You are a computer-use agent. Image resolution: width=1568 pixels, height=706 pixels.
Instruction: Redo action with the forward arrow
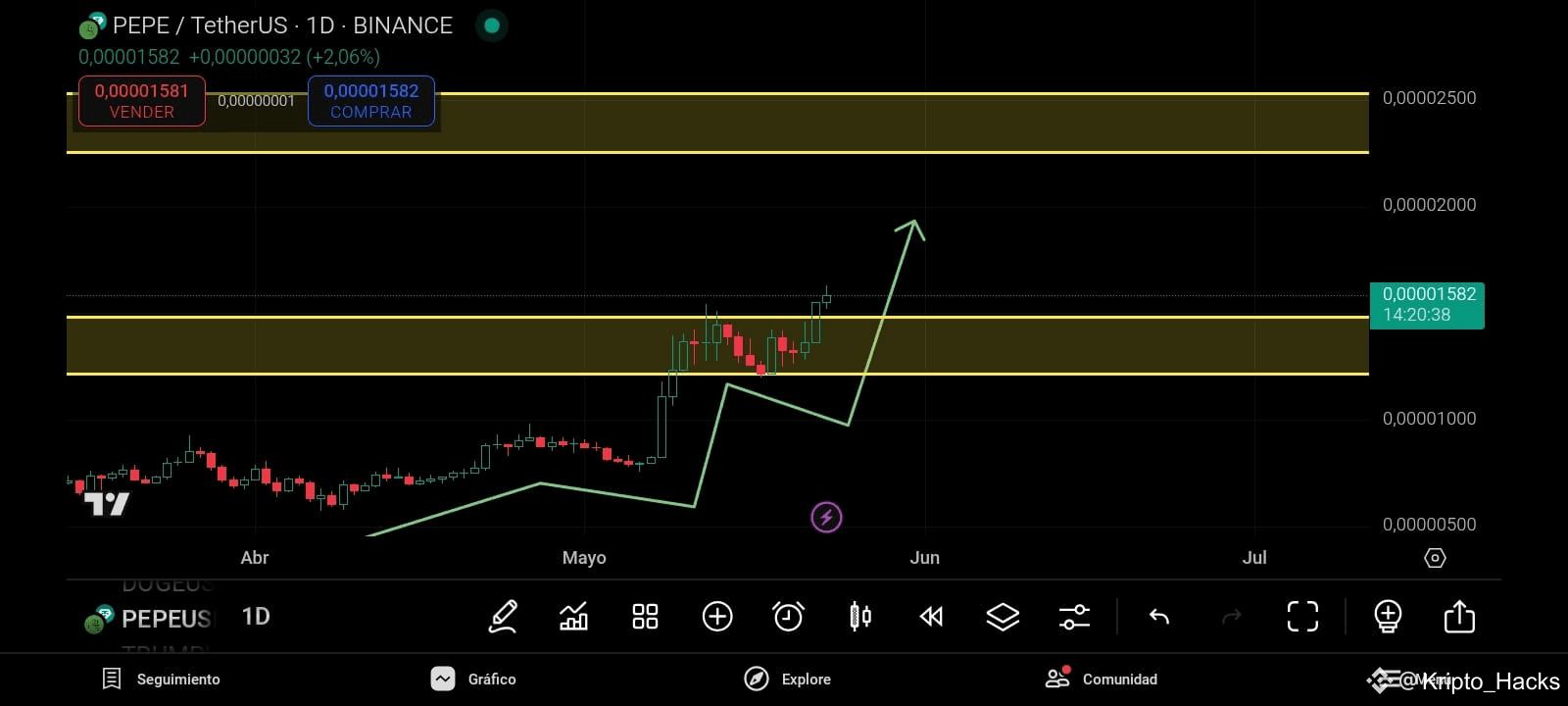tap(1232, 617)
